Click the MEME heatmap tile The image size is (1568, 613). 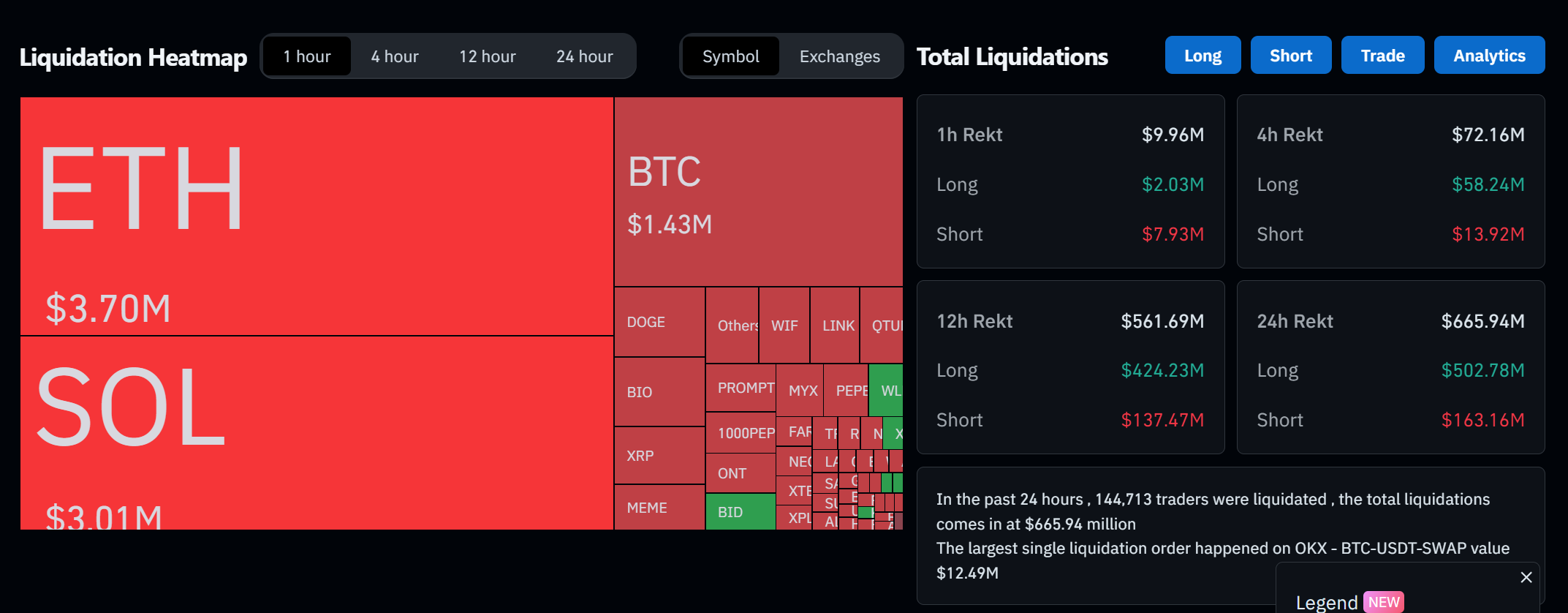click(659, 507)
